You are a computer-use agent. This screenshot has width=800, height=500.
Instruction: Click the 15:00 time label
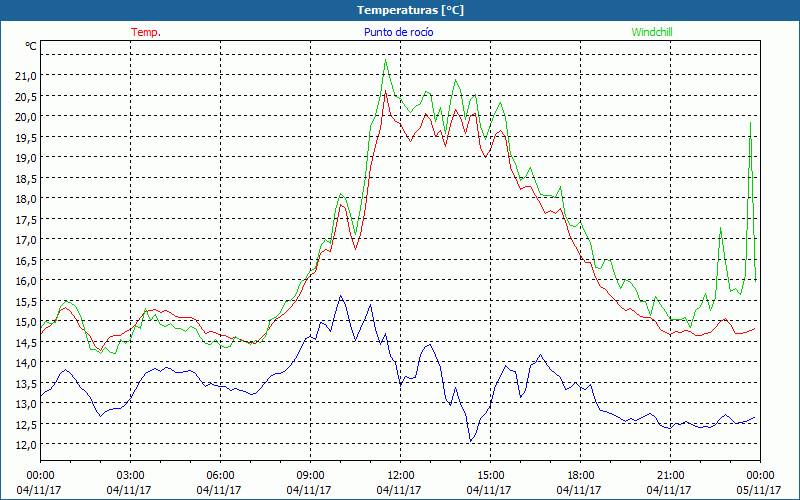click(490, 474)
